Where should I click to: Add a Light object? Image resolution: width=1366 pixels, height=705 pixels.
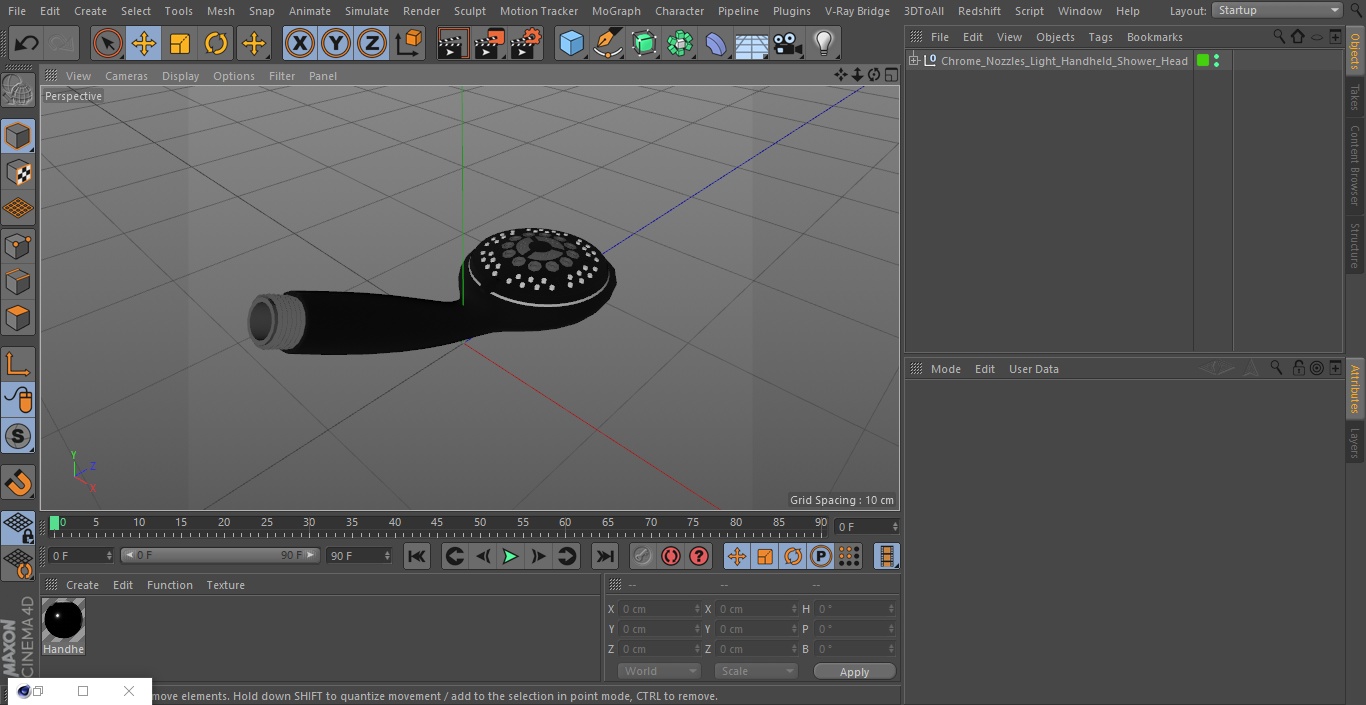823,43
